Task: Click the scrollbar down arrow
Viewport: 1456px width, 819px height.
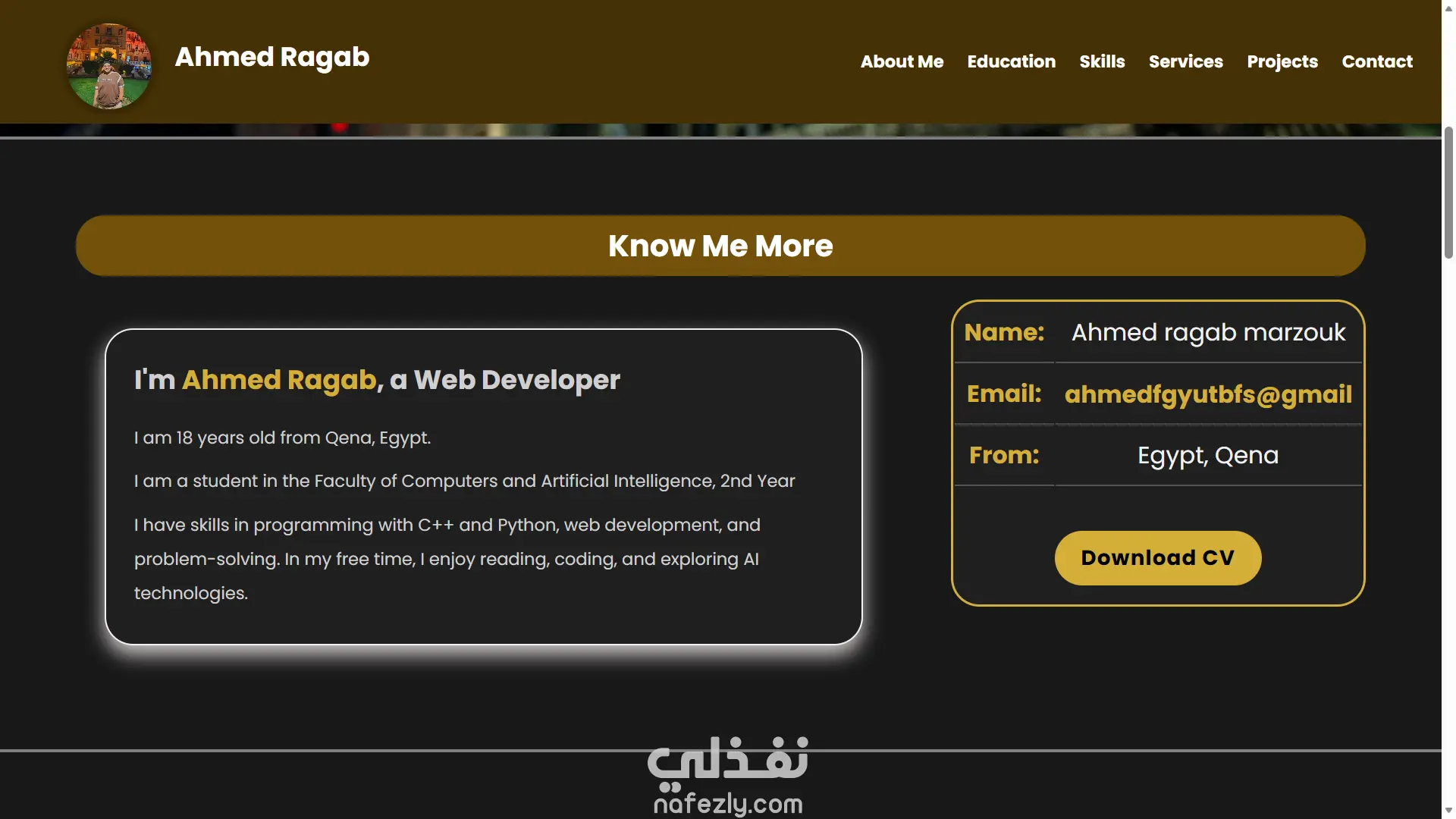Action: 1448,811
